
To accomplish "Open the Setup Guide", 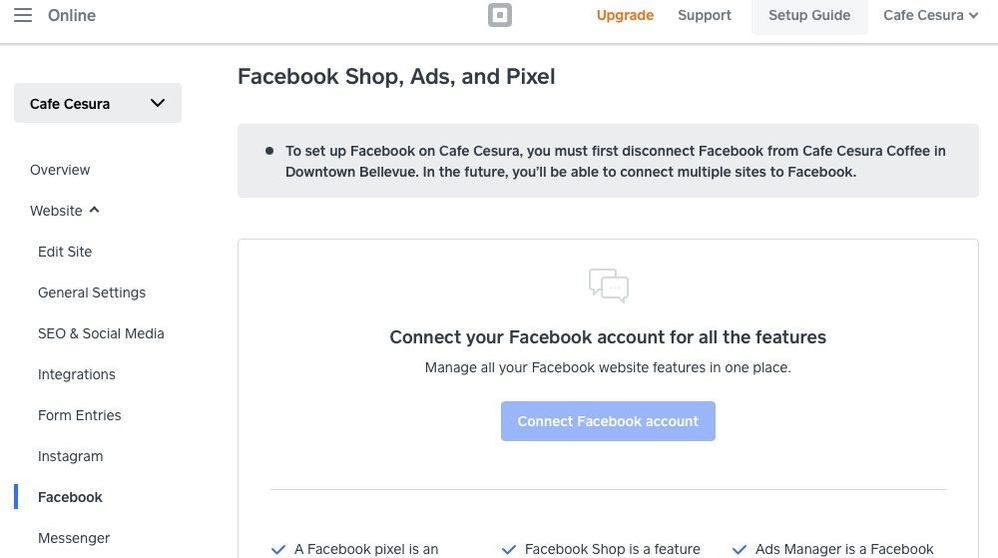I will pyautogui.click(x=809, y=15).
